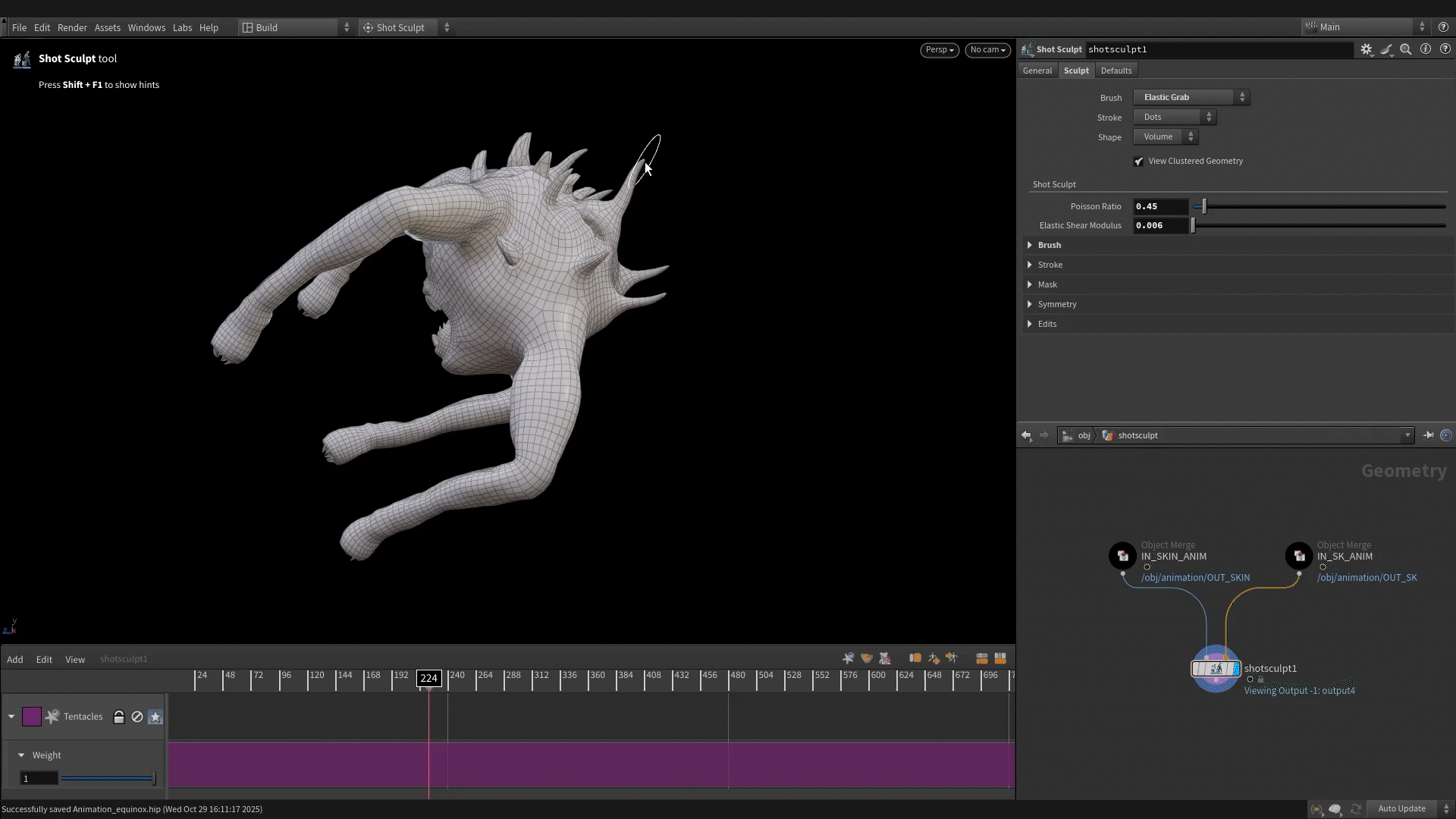Click the pin icon in network path bar
Image resolution: width=1456 pixels, height=819 pixels.
coord(1428,435)
